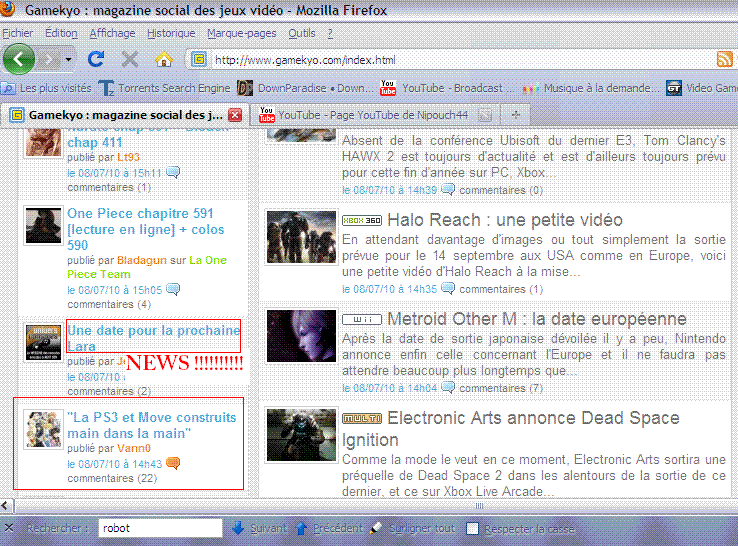The width and height of the screenshot is (738, 546).
Task: Enable Respecter la casse checkbox
Action: tap(472, 529)
